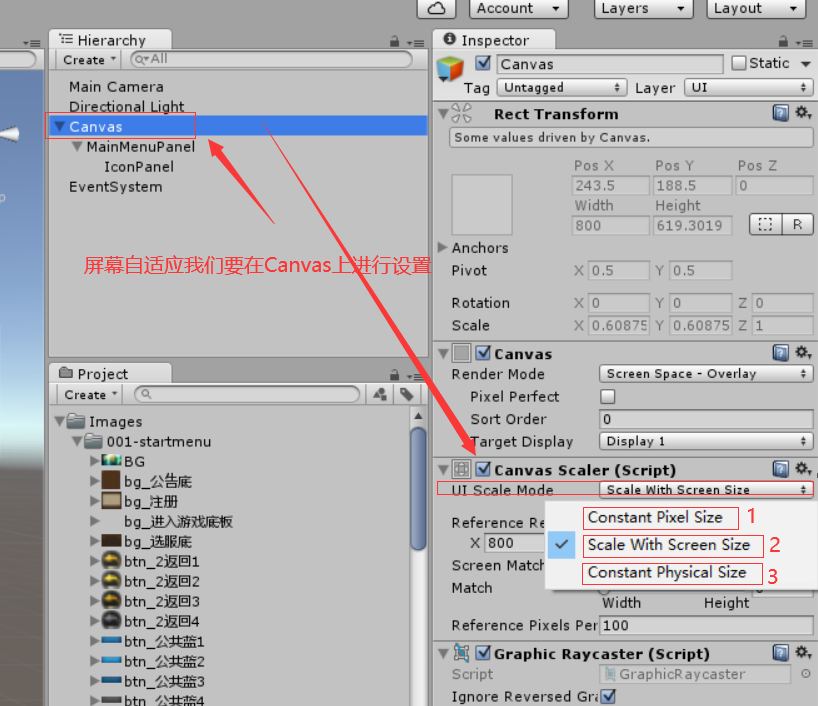This screenshot has height=706, width=818.
Task: Open the Layer dropdown showing UI
Action: click(749, 87)
